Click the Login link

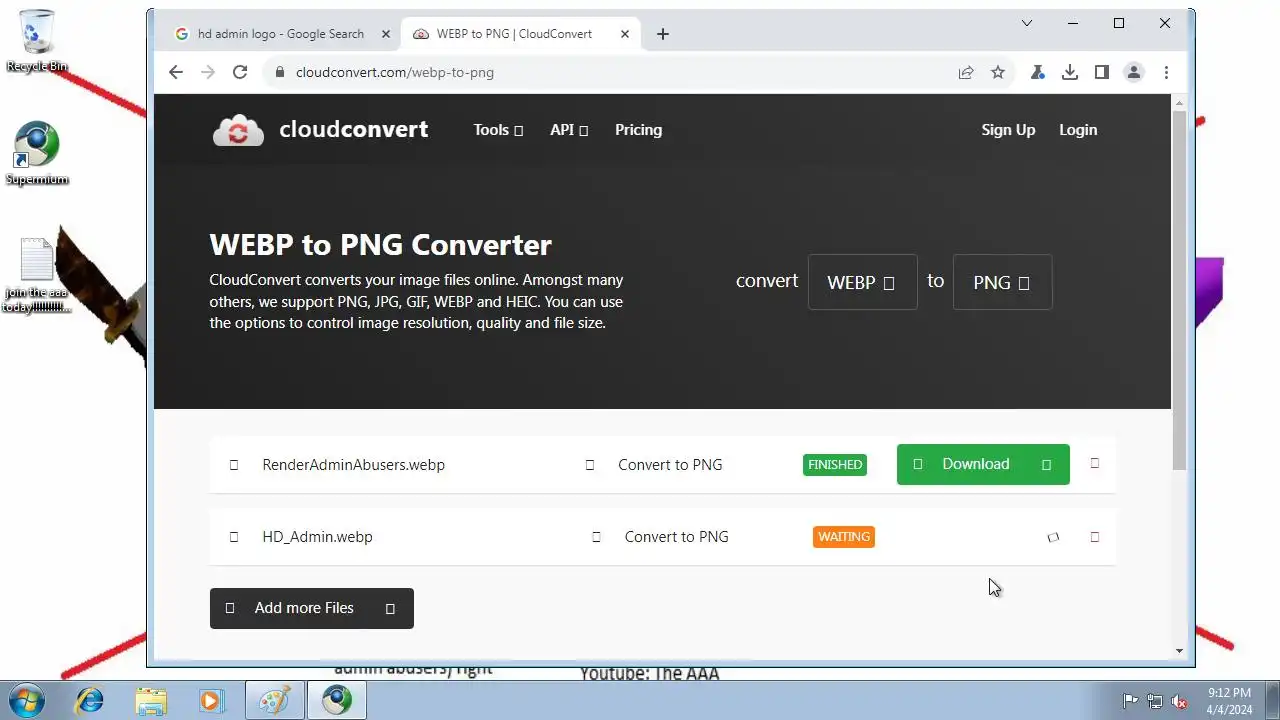(x=1078, y=130)
